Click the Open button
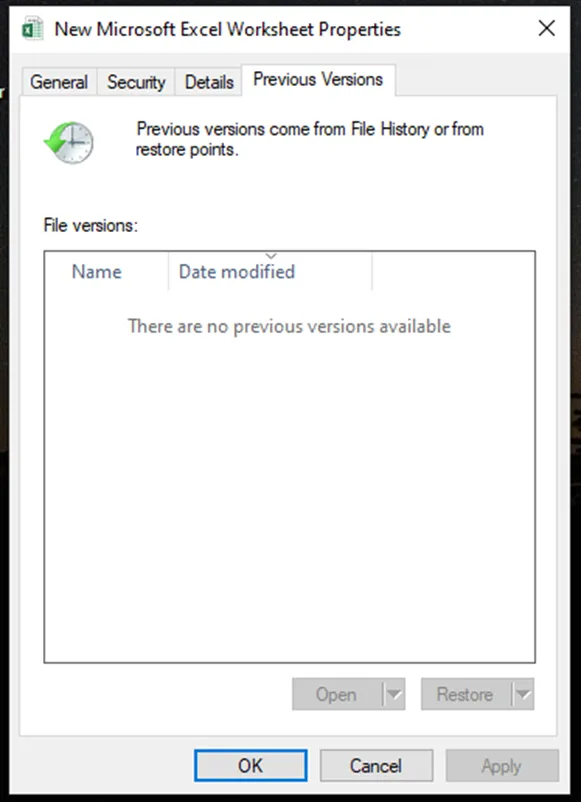This screenshot has height=802, width=581. tap(337, 694)
